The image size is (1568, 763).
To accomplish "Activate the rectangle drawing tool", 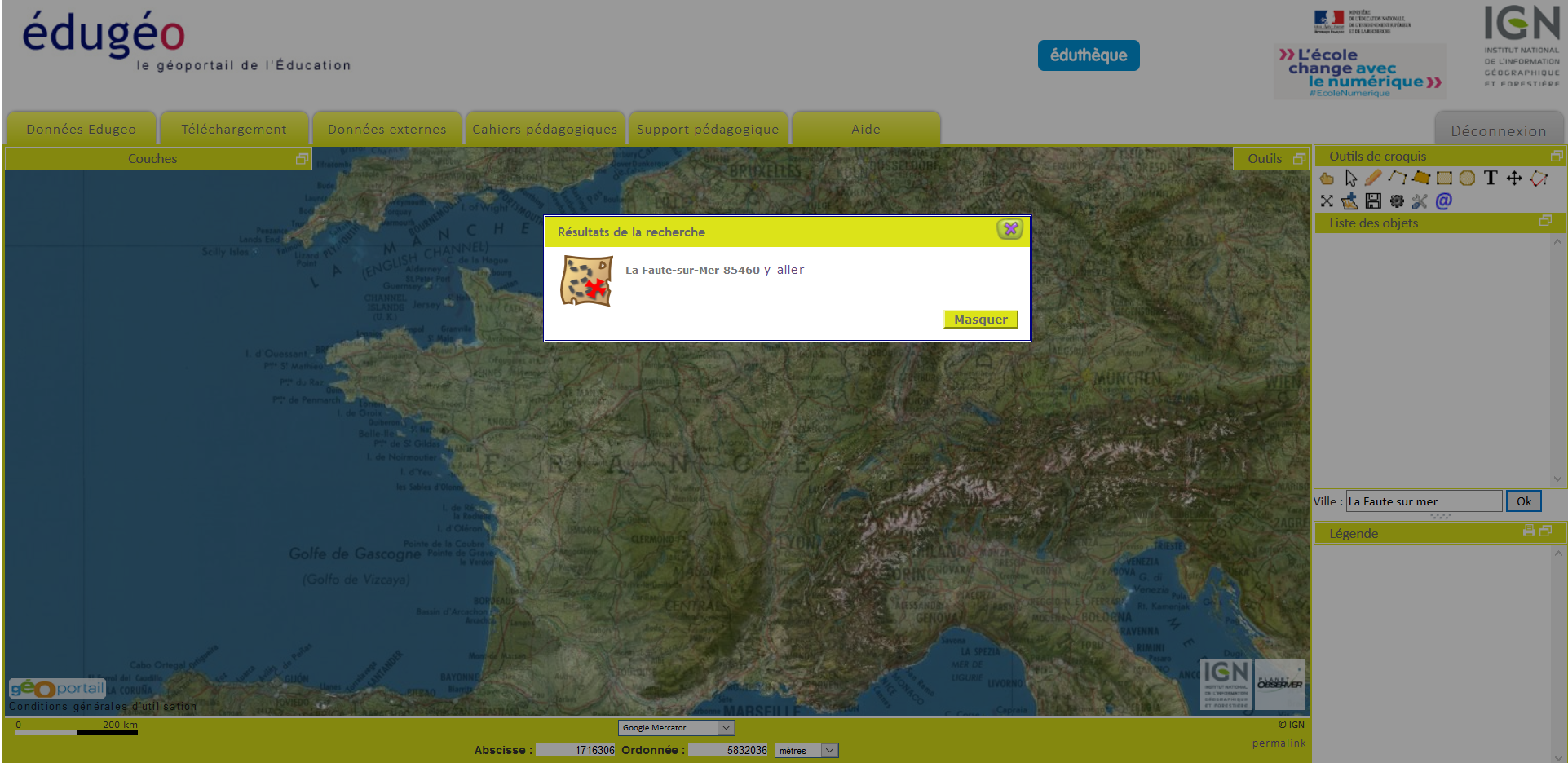I will pos(1444,179).
